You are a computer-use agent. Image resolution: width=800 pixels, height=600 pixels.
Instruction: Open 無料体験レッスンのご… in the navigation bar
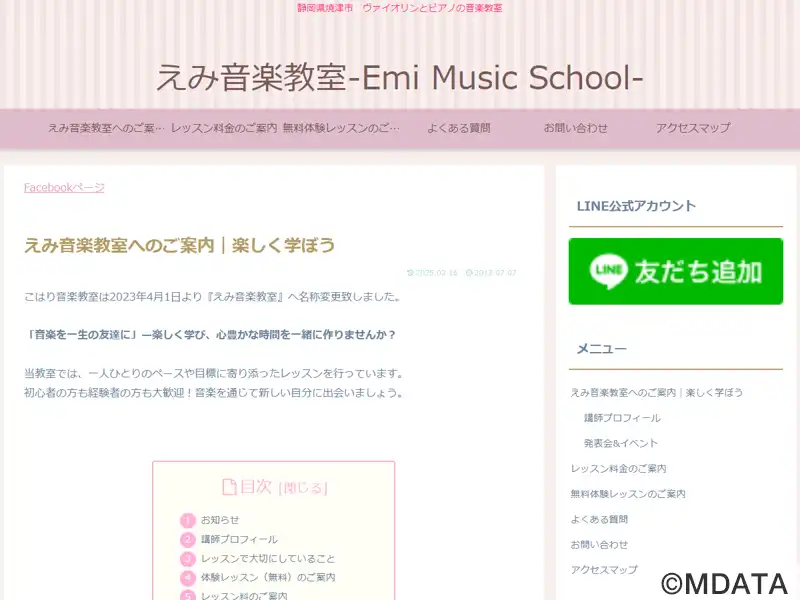click(x=341, y=128)
